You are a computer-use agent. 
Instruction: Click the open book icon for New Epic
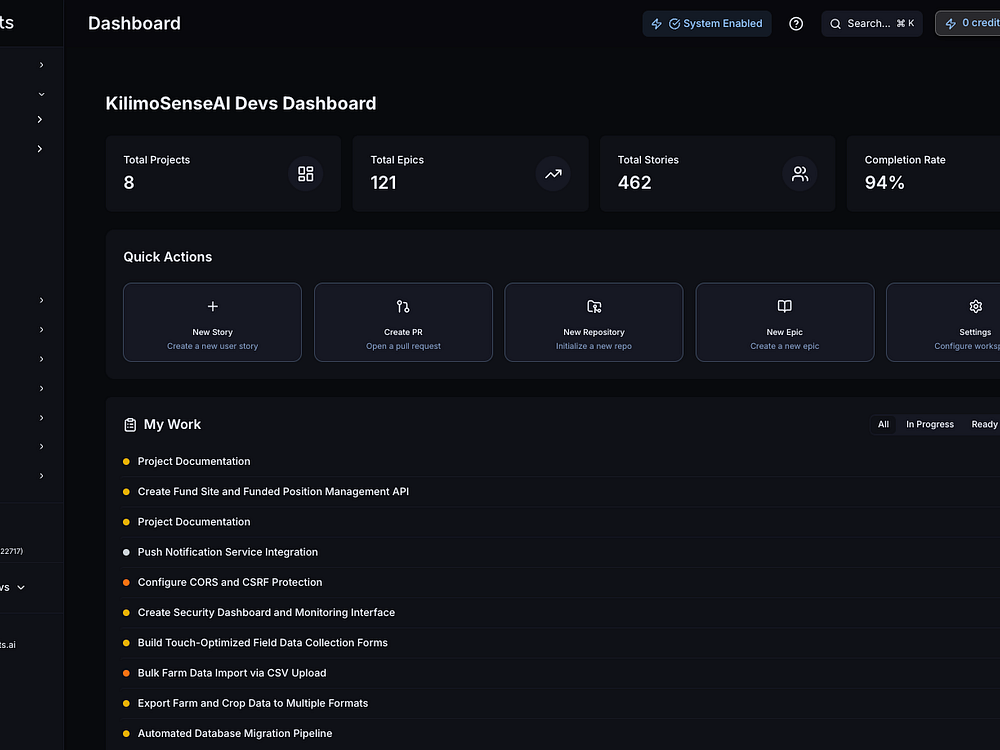click(x=784, y=306)
